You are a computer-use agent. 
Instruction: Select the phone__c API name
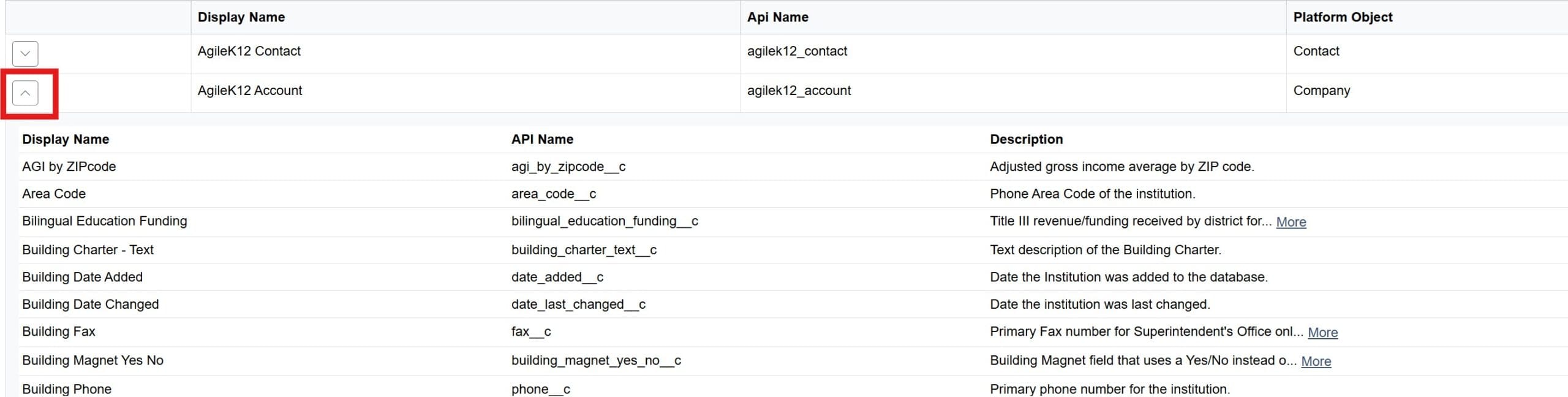540,388
